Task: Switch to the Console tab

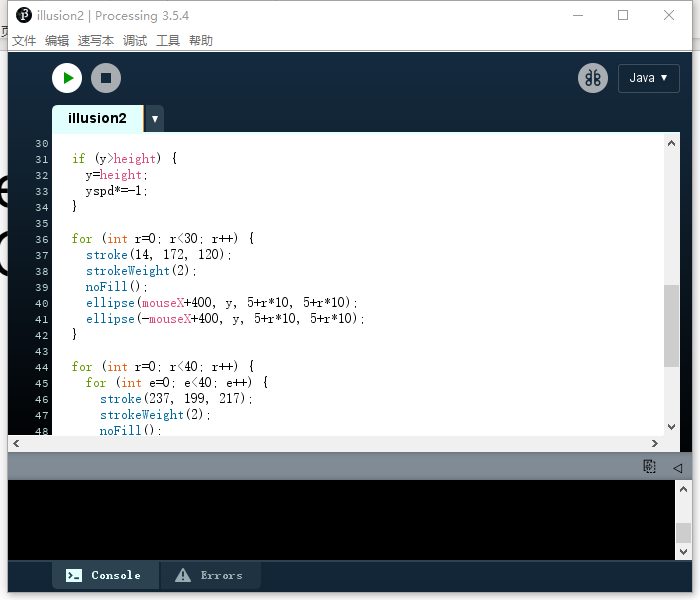Action: 105,575
